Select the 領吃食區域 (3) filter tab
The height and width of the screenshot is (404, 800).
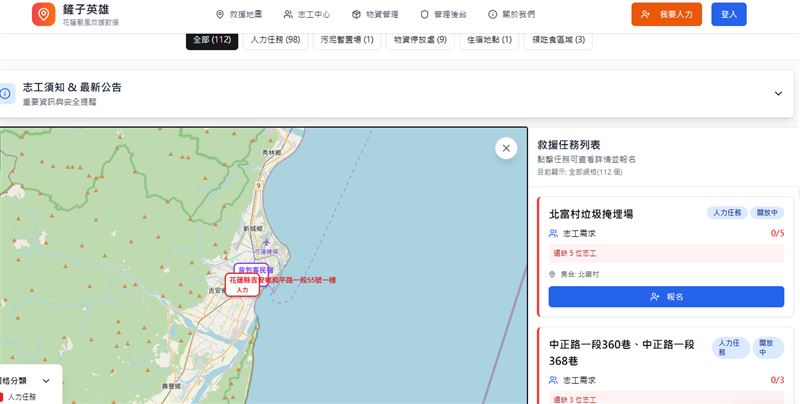pyautogui.click(x=558, y=40)
